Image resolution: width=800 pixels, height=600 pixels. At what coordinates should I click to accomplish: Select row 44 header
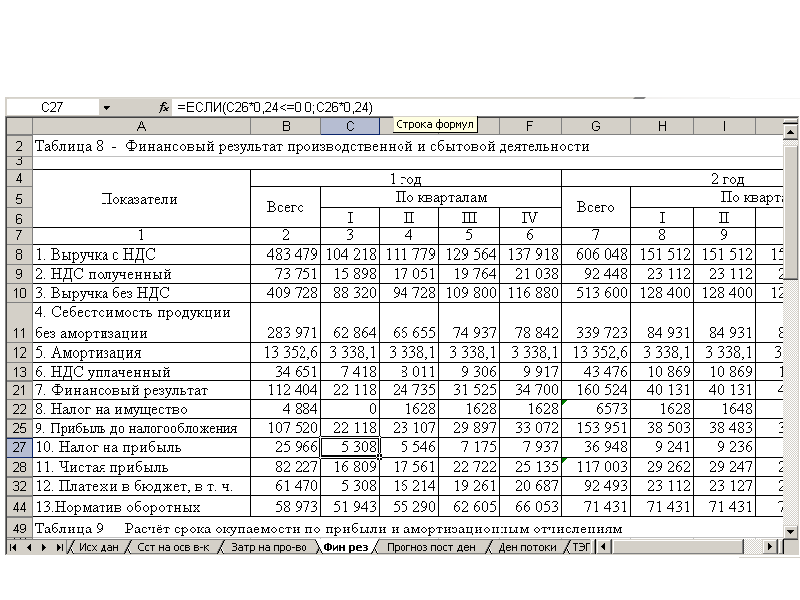pos(19,507)
